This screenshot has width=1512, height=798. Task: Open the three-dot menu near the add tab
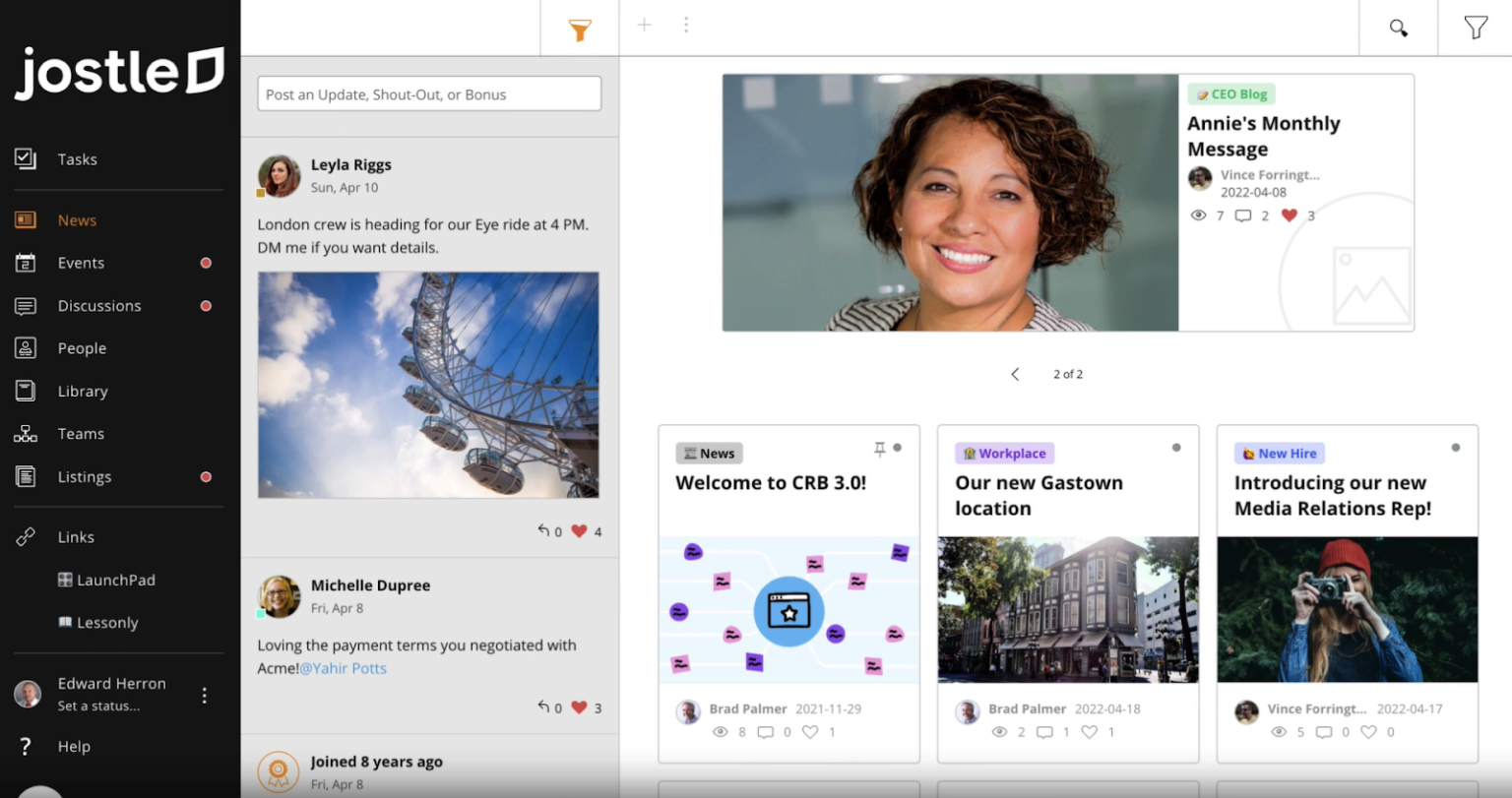point(686,25)
